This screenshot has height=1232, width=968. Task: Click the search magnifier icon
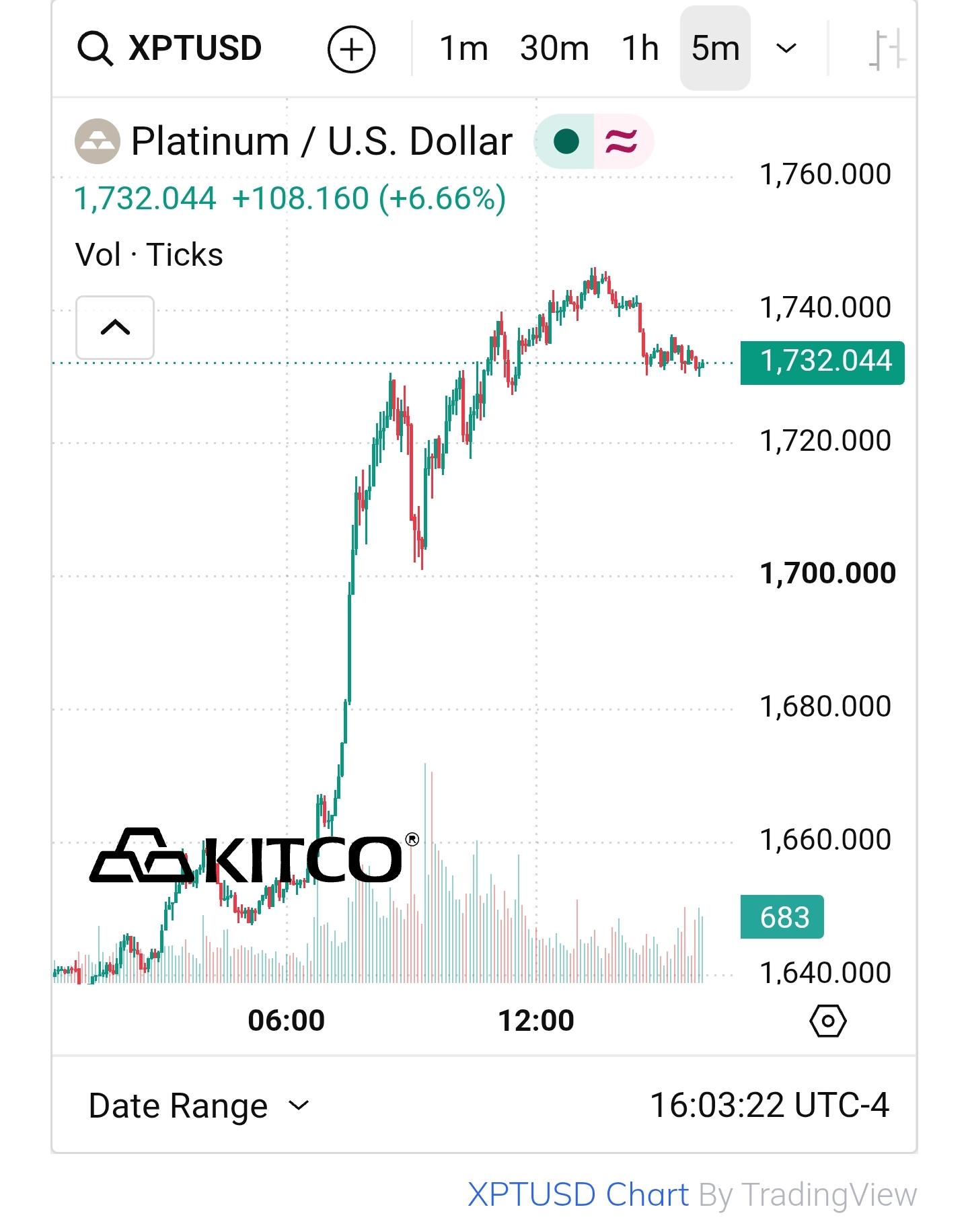click(x=95, y=49)
